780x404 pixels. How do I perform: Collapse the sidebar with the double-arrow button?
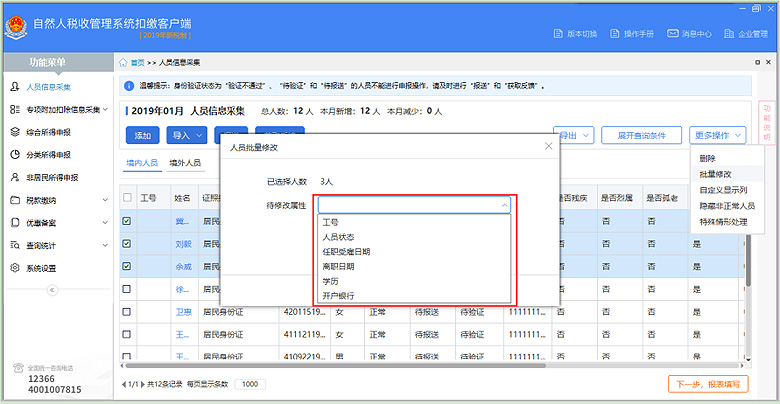[x=53, y=289]
